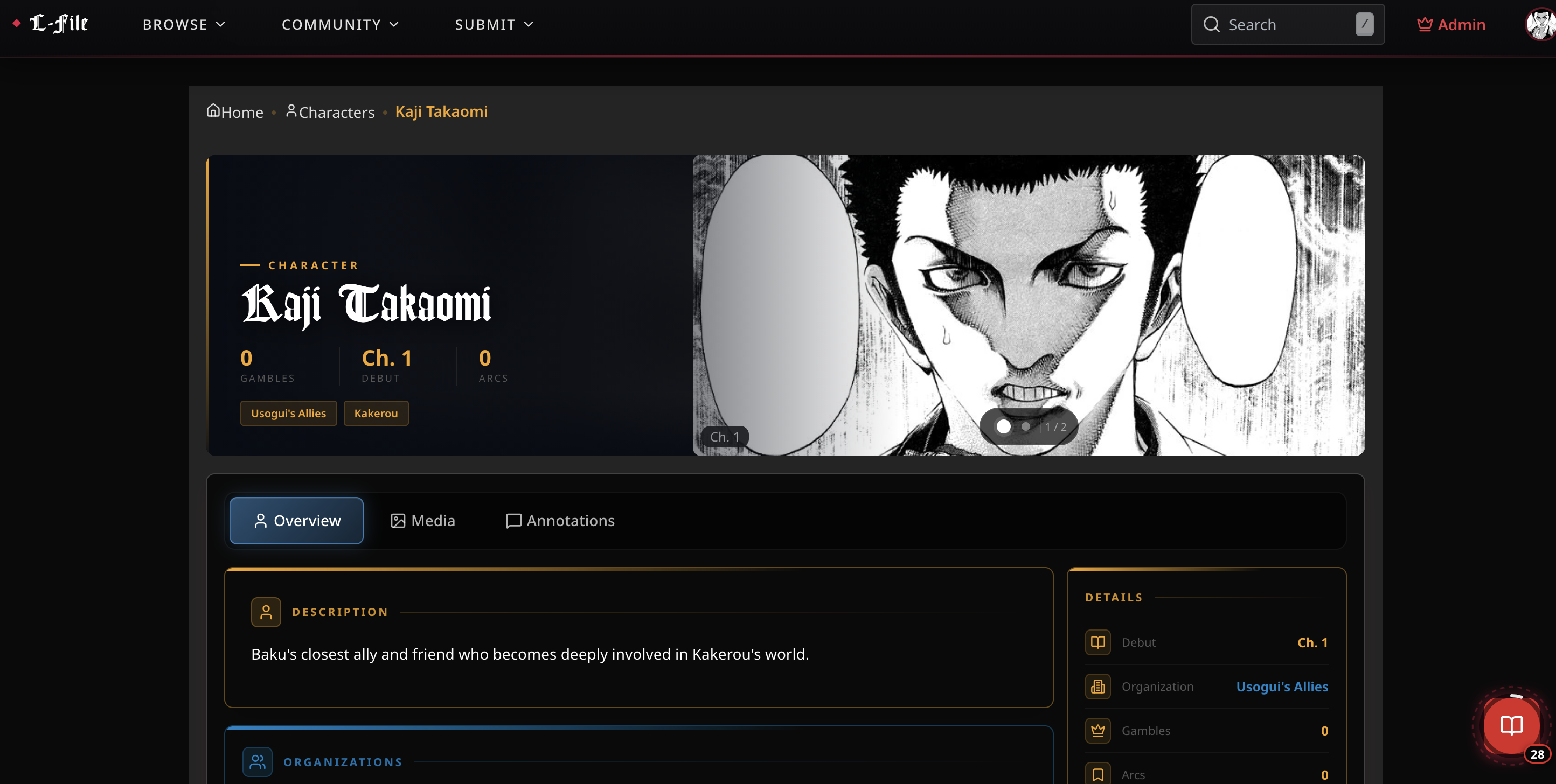The image size is (1556, 784).
Task: Open the Admin link
Action: click(1451, 25)
